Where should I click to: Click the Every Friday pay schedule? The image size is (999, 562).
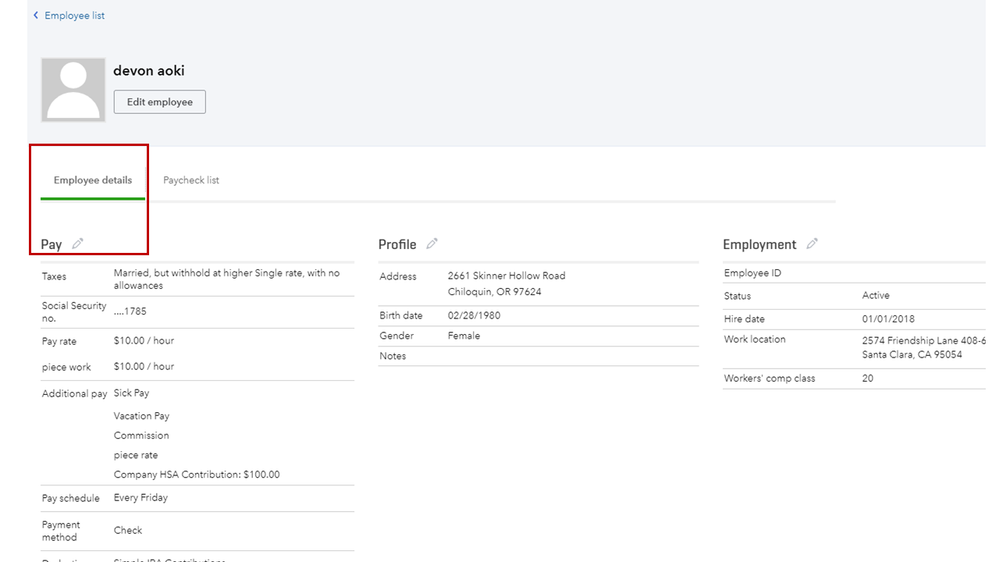pos(141,498)
